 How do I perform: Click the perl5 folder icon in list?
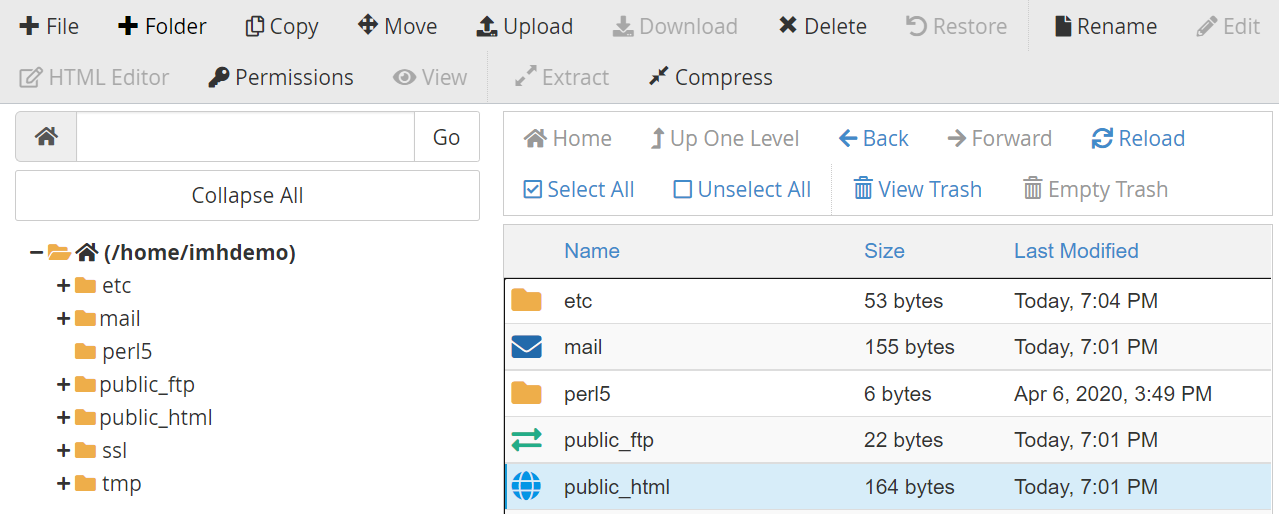(526, 393)
